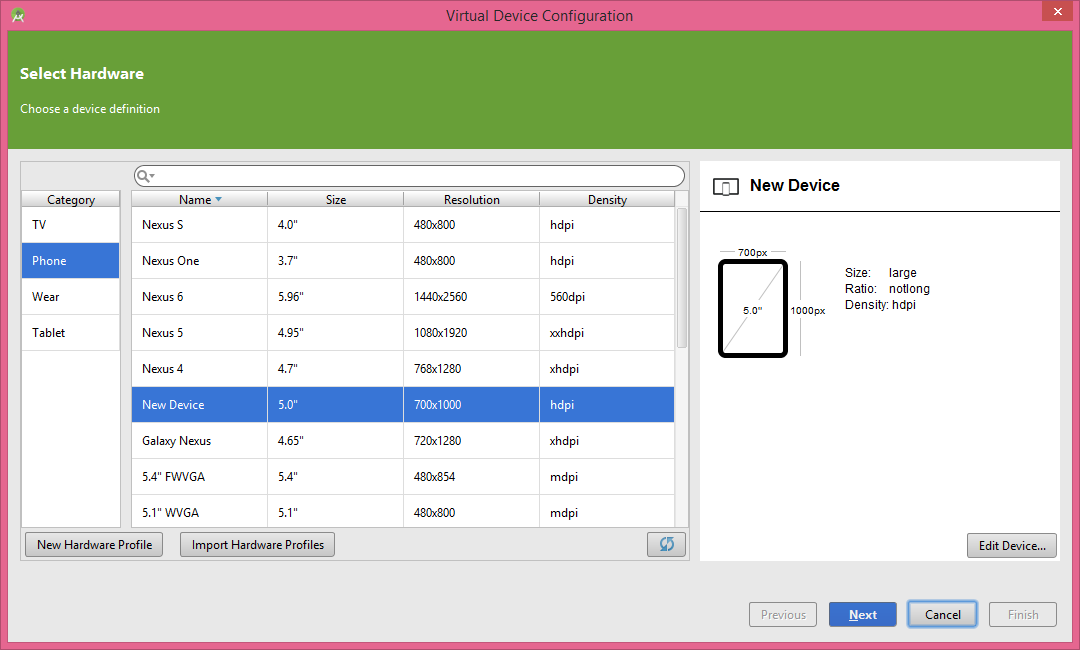Click New Hardware Profile button
Screen dimensions: 1080x650
(94, 545)
